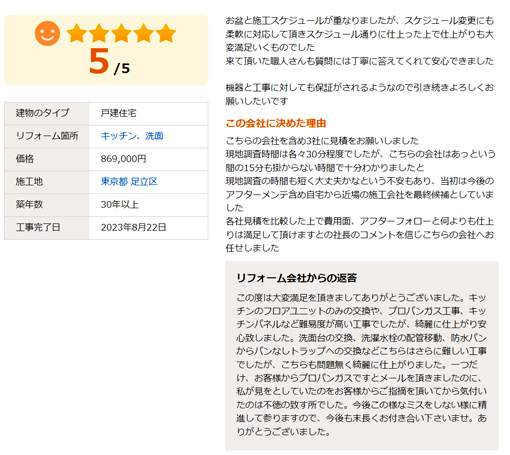Viewport: 510px width, 455px height.
Task: Click the fourth rating star
Action: point(144,33)
